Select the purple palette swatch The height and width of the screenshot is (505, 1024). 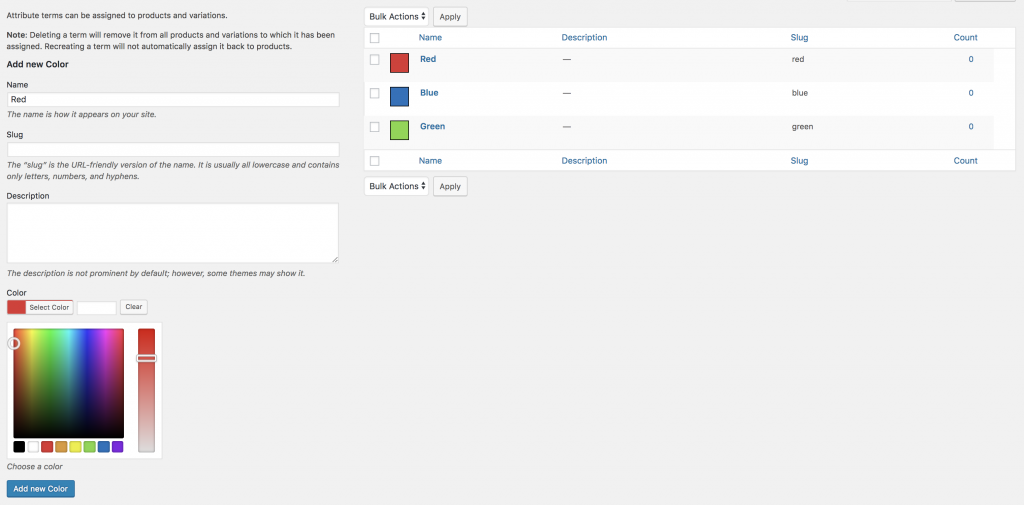117,447
